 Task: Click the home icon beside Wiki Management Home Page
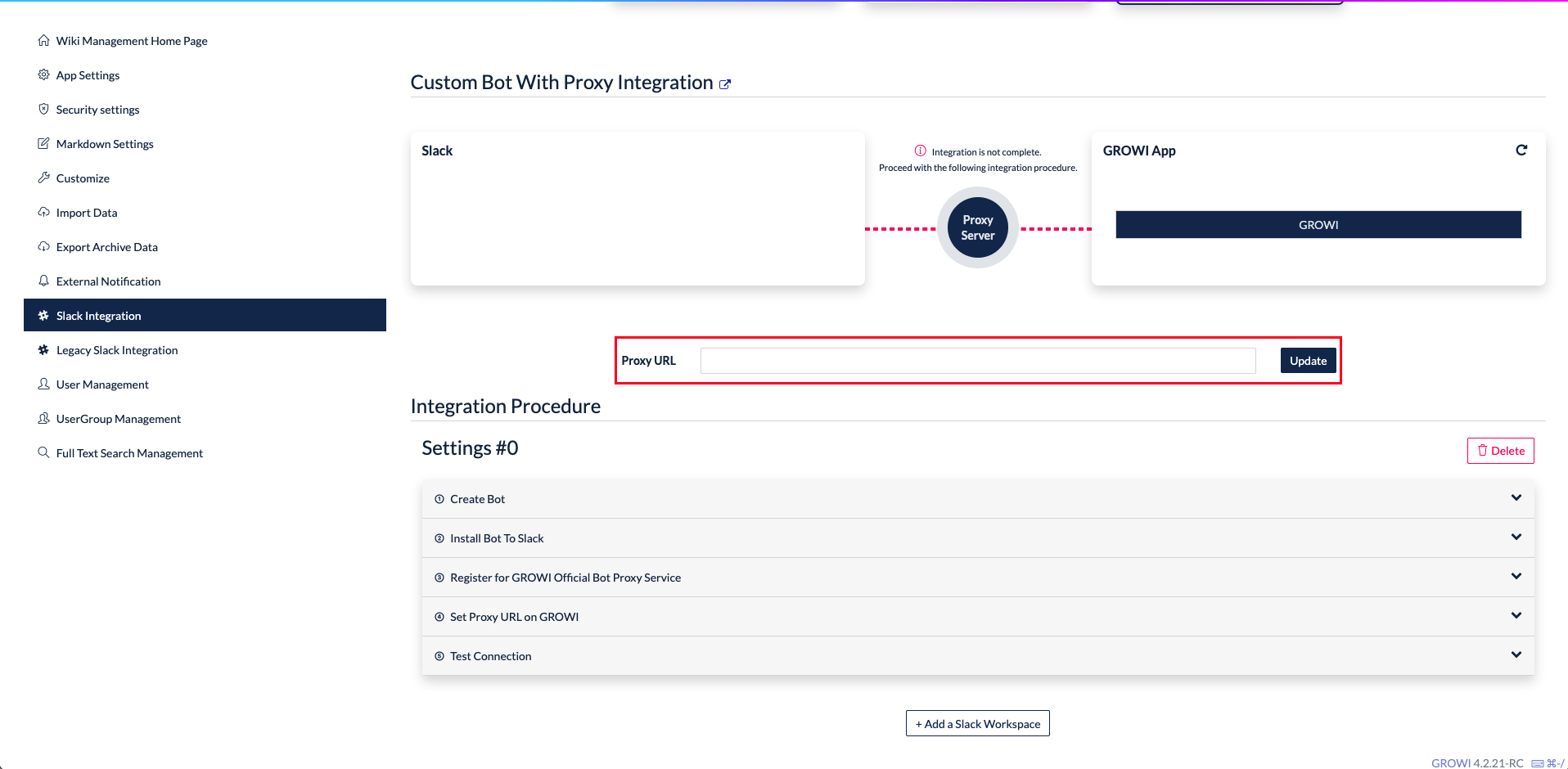click(x=43, y=40)
